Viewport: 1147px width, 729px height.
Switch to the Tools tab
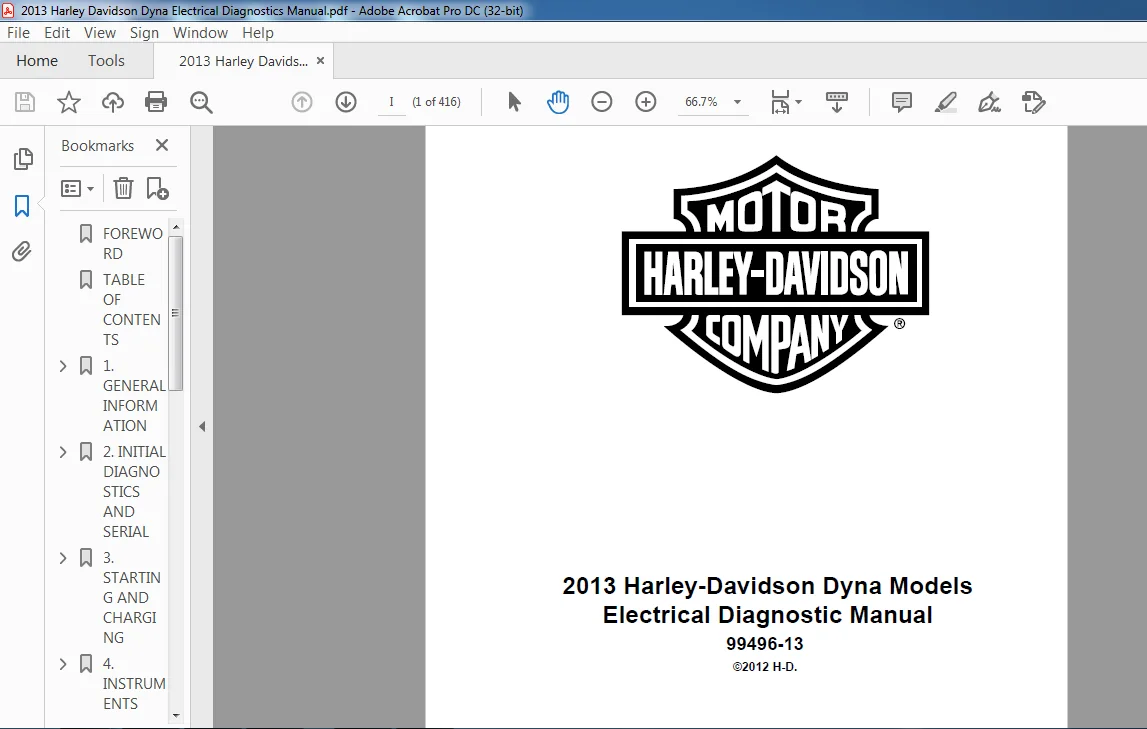[106, 61]
